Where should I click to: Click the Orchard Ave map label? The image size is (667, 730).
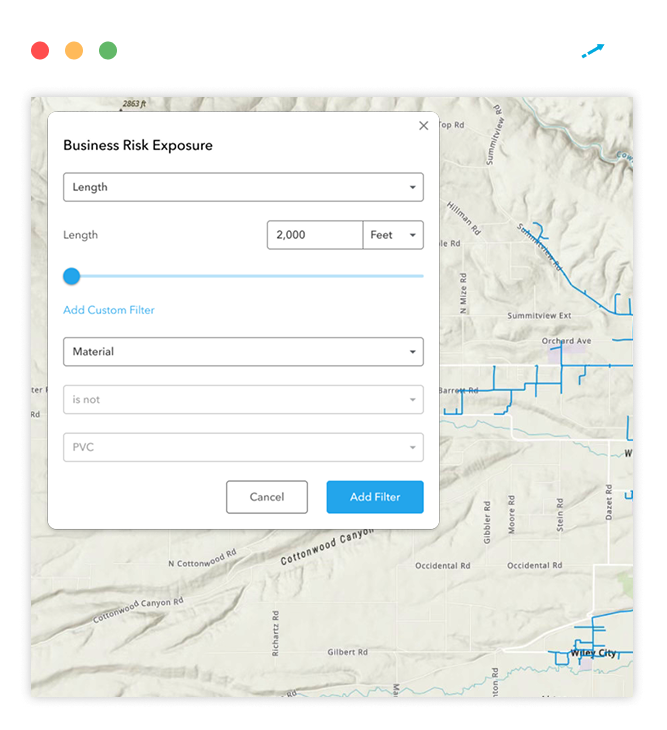(x=566, y=341)
